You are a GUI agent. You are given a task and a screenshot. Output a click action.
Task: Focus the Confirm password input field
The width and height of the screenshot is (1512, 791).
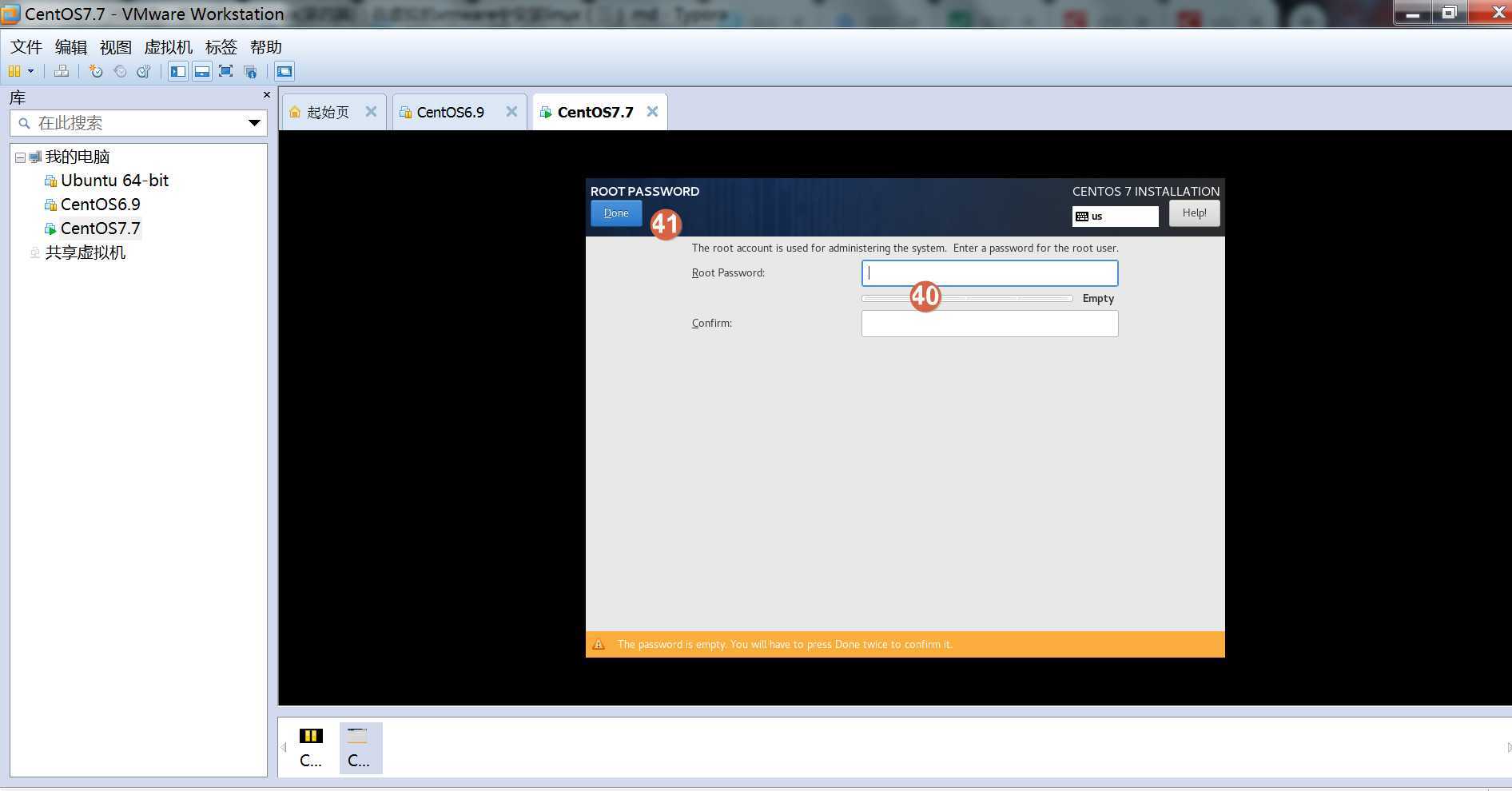click(989, 324)
